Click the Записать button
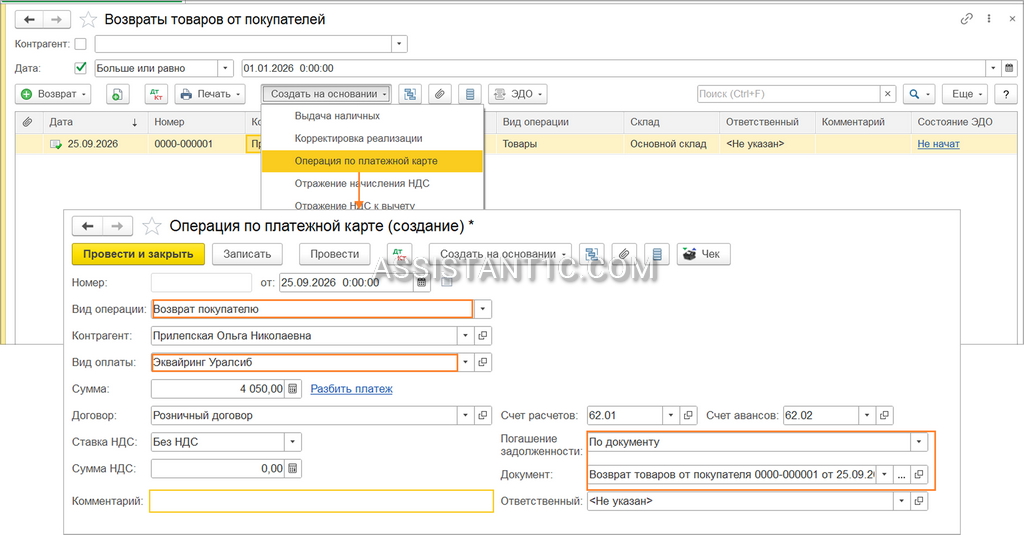 click(247, 254)
